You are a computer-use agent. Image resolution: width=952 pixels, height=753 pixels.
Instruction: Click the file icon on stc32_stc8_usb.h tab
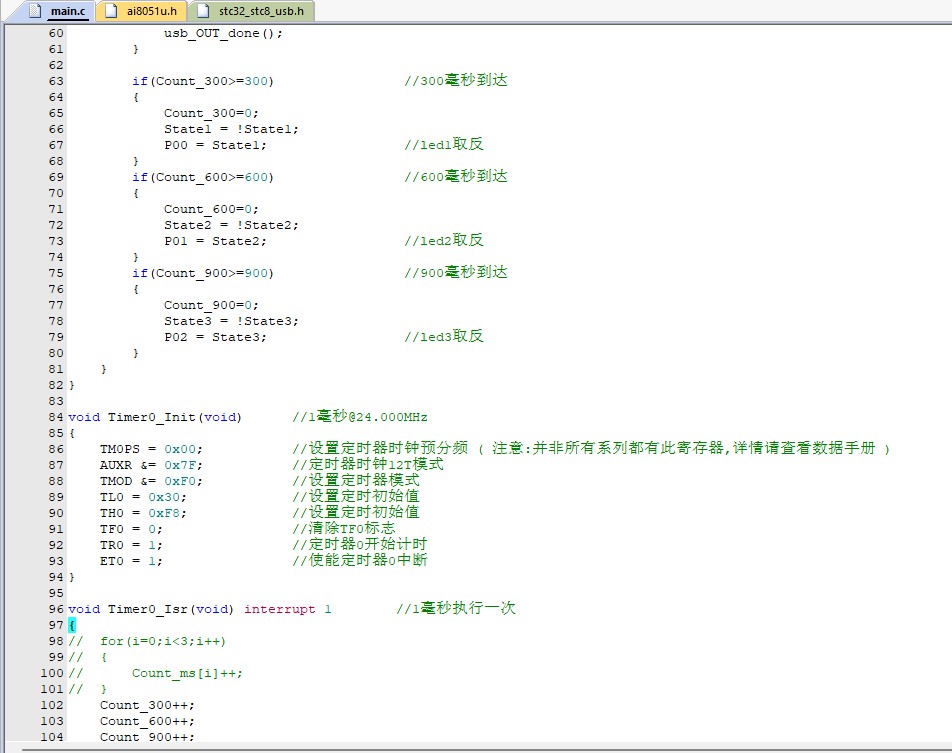coord(204,11)
